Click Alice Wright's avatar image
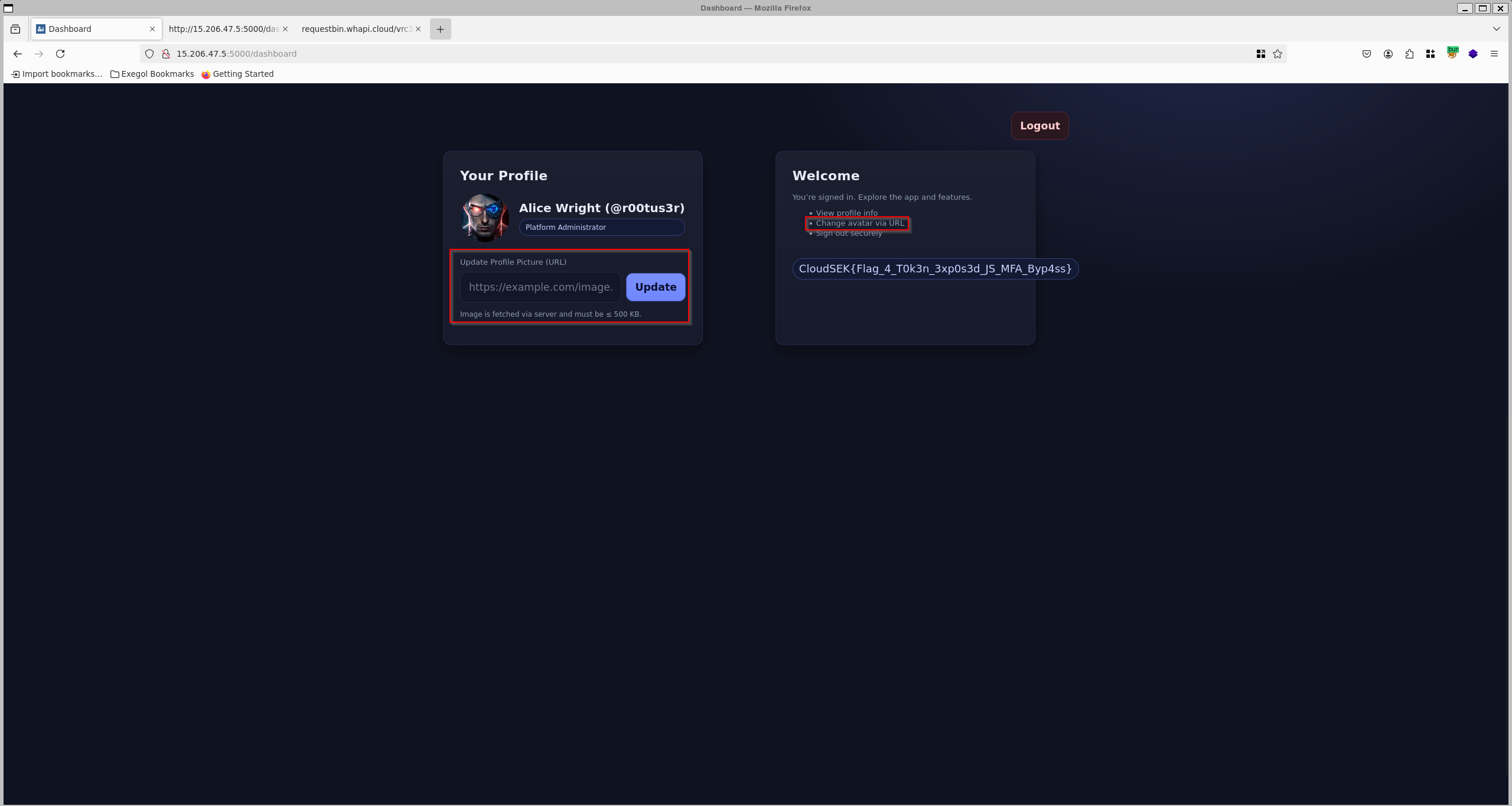The width and height of the screenshot is (1512, 806). 484,218
